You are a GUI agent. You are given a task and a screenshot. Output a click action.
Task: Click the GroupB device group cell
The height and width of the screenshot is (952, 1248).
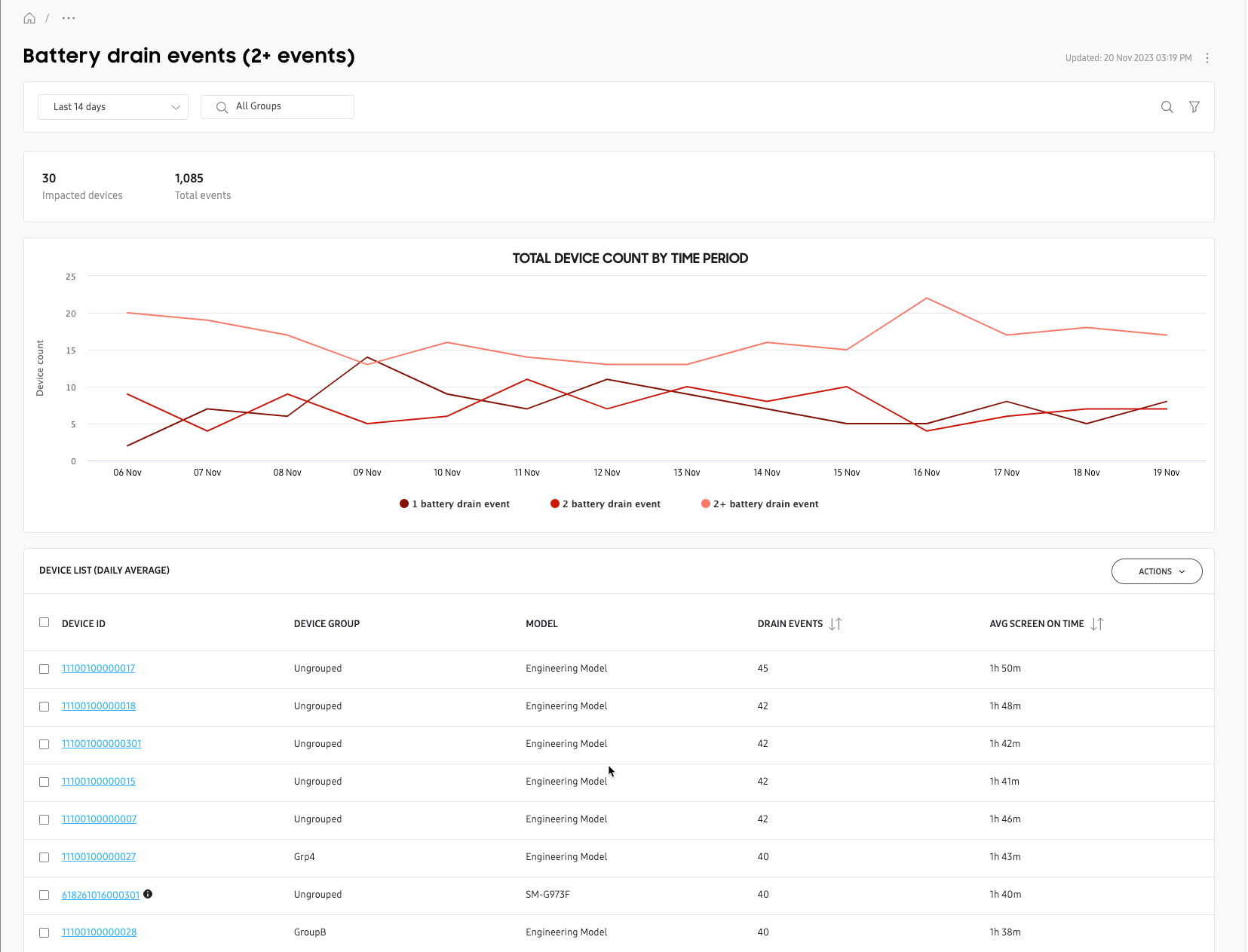(x=310, y=932)
